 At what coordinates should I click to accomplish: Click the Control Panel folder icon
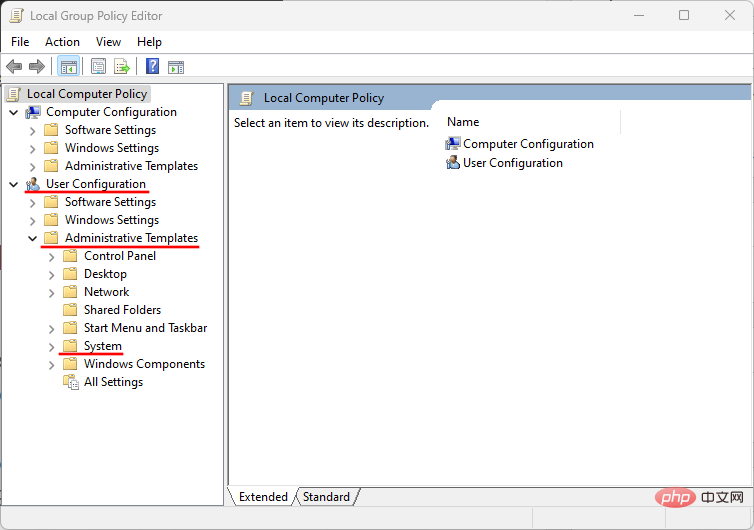(x=70, y=255)
